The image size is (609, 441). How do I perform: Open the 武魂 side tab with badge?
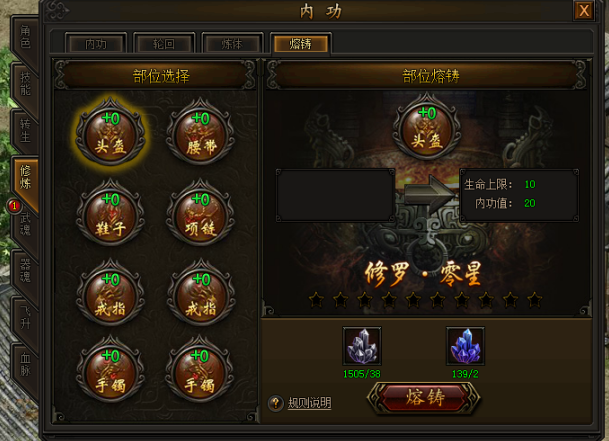(25, 224)
